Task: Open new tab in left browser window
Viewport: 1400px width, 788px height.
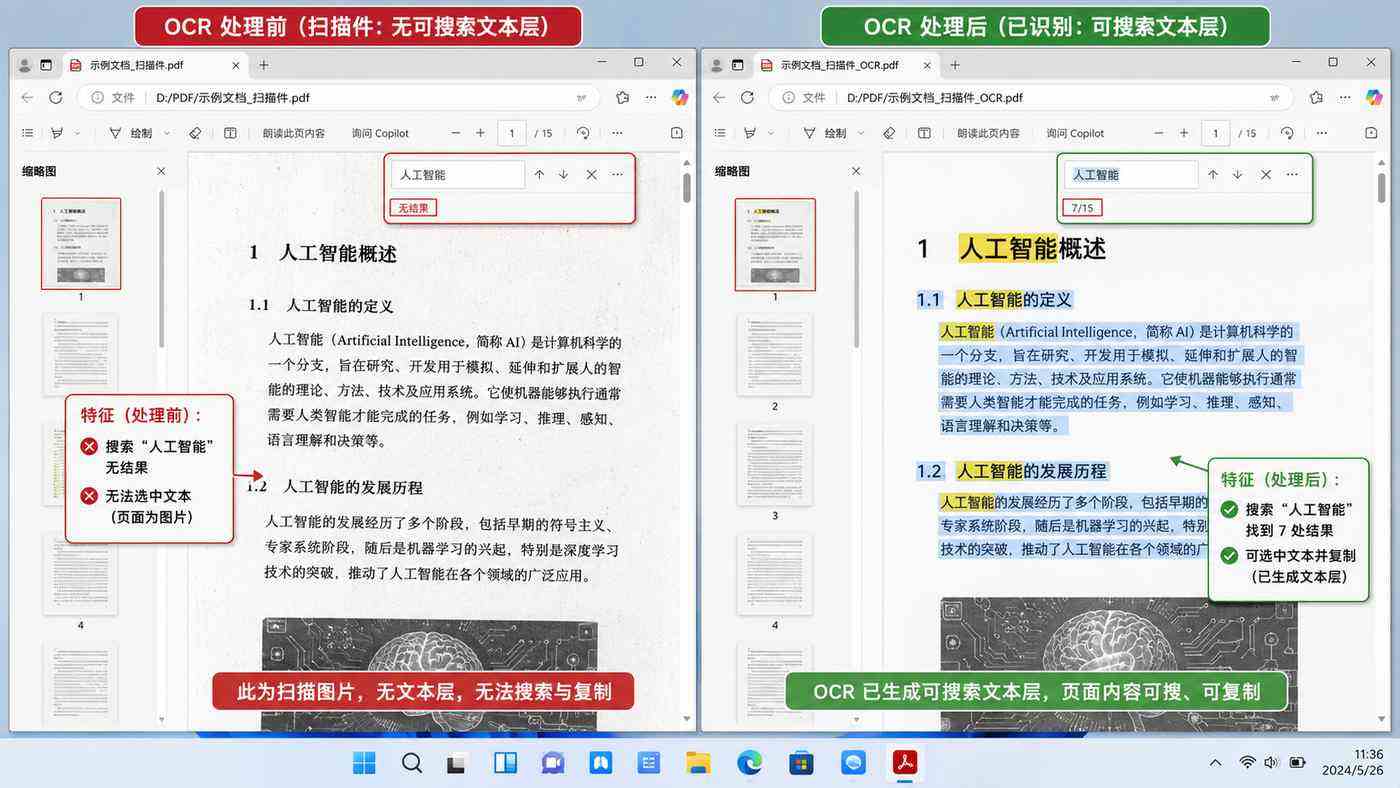Action: 264,65
